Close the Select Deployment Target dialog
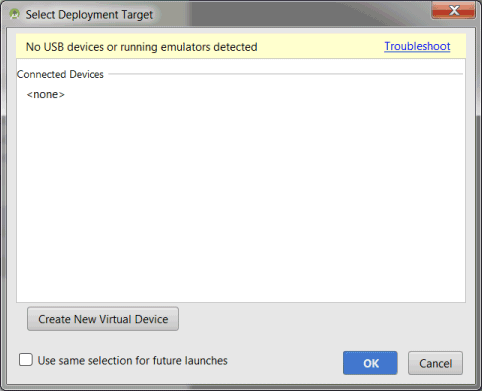The height and width of the screenshot is (391, 482). pyautogui.click(x=454, y=10)
